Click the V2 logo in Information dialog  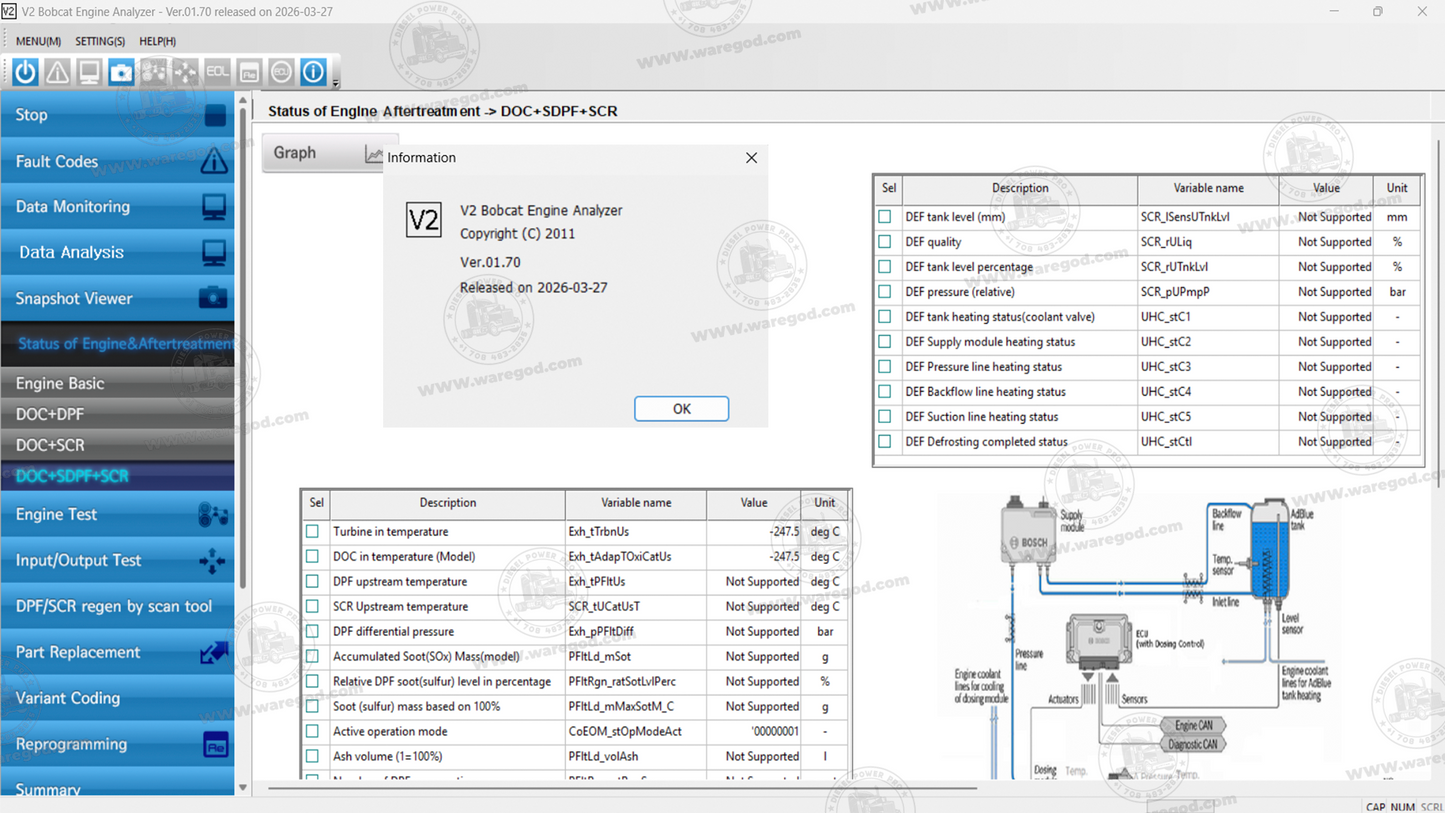click(x=423, y=220)
